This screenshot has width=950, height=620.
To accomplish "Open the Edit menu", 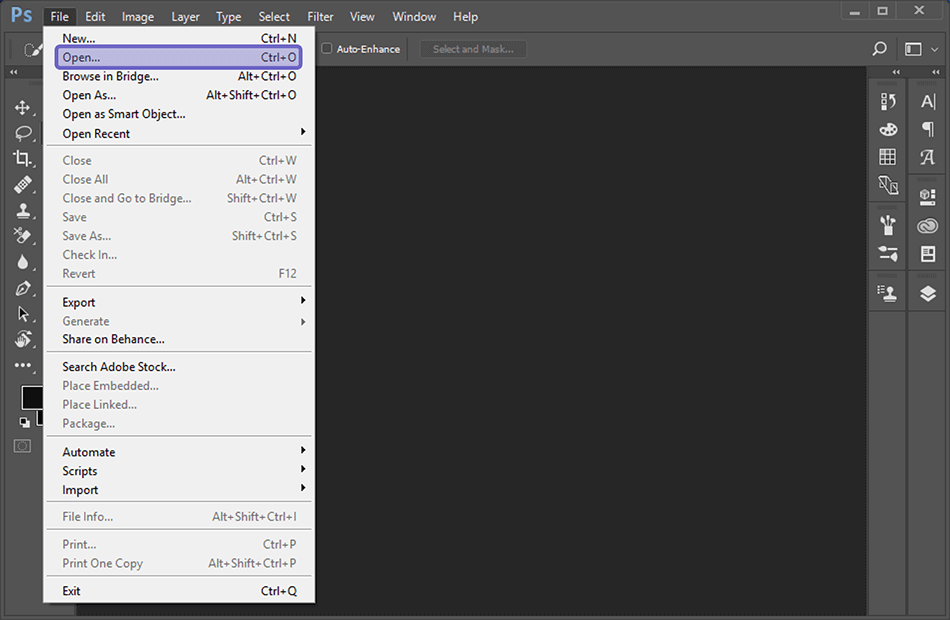I will pyautogui.click(x=95, y=16).
